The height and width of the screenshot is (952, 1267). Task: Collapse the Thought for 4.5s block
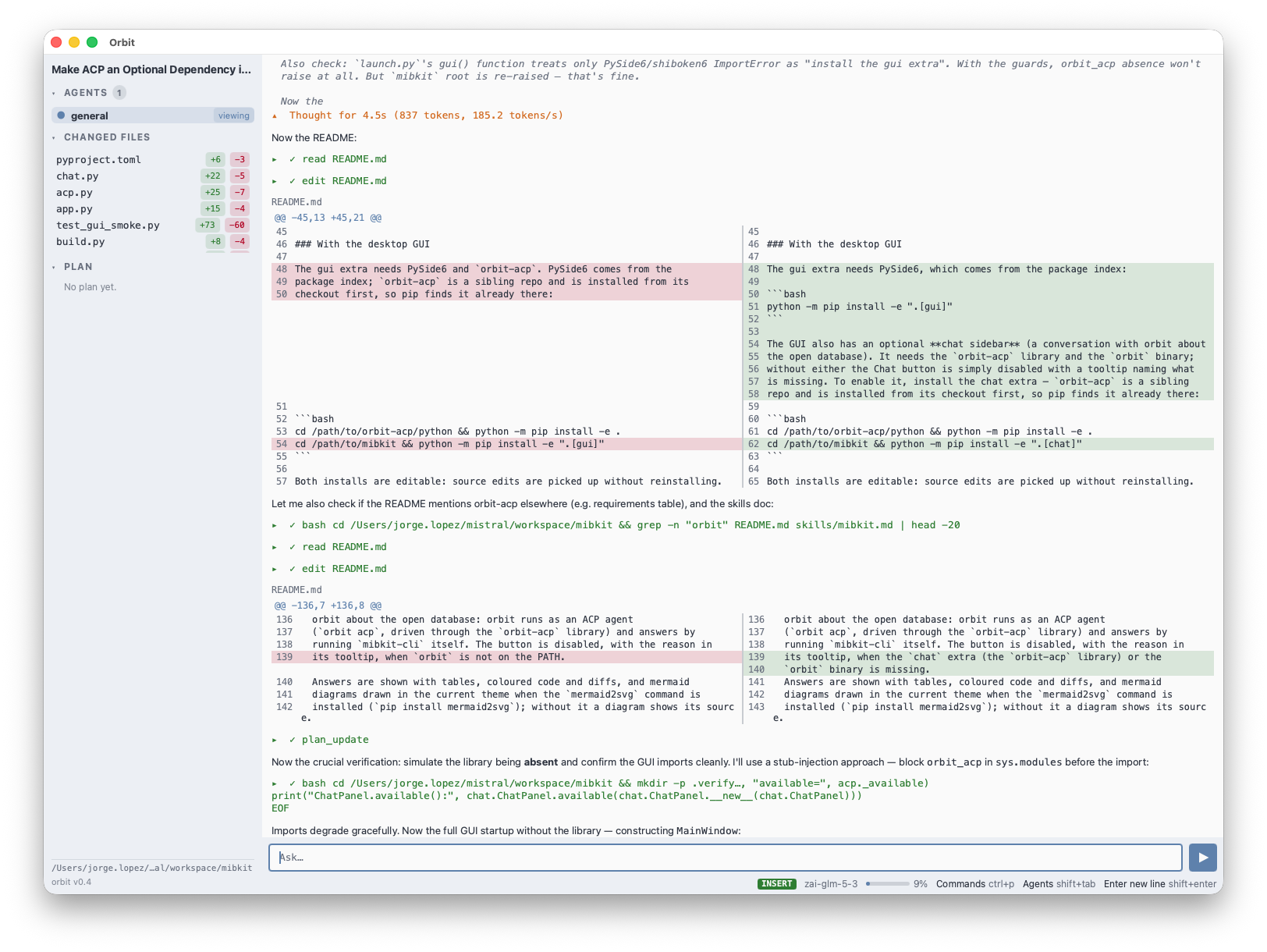click(x=275, y=115)
